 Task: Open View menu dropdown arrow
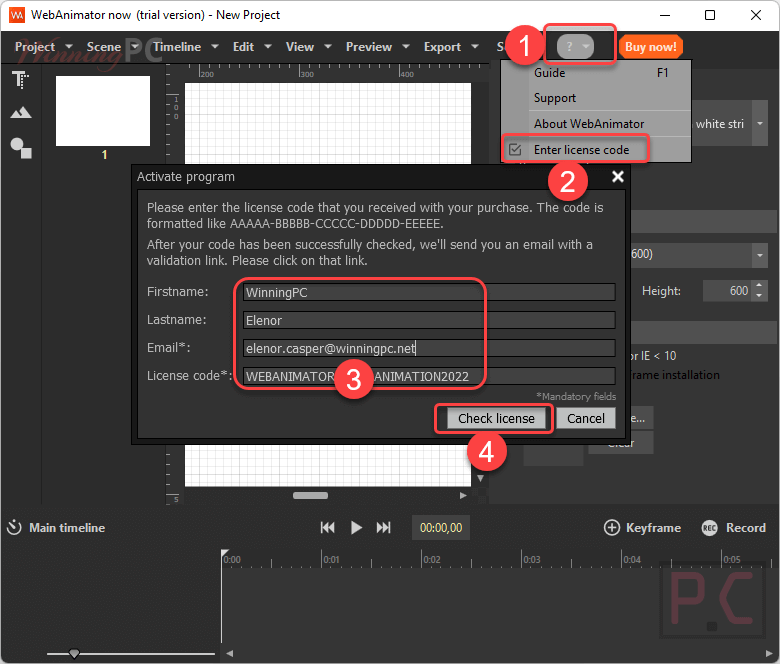pos(328,47)
